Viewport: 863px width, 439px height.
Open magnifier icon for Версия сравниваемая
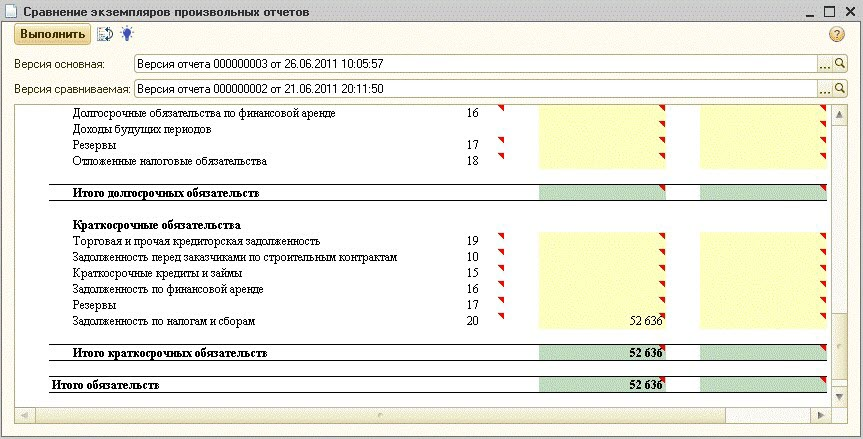click(840, 90)
